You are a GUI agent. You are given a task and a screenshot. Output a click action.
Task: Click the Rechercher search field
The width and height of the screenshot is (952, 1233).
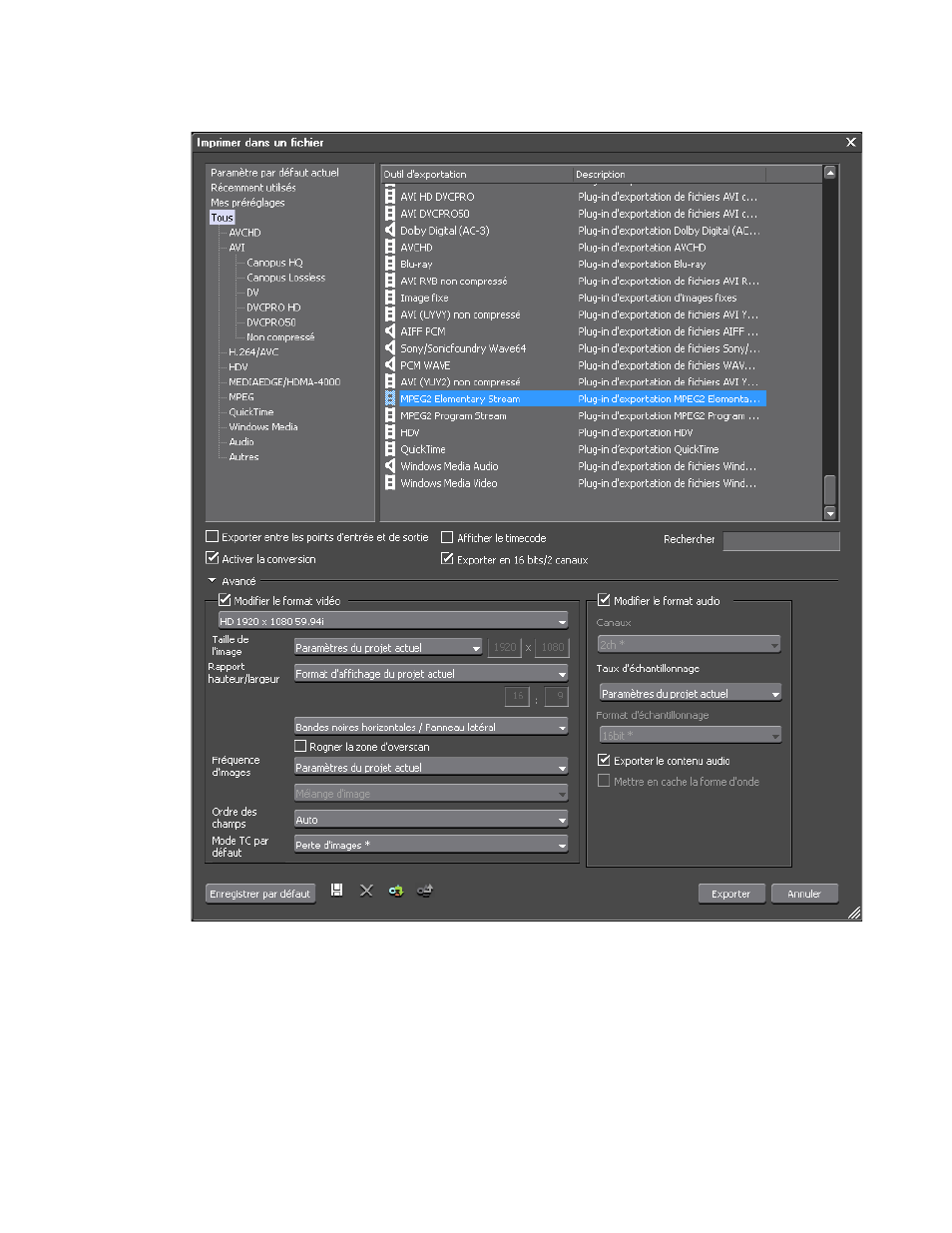(781, 540)
